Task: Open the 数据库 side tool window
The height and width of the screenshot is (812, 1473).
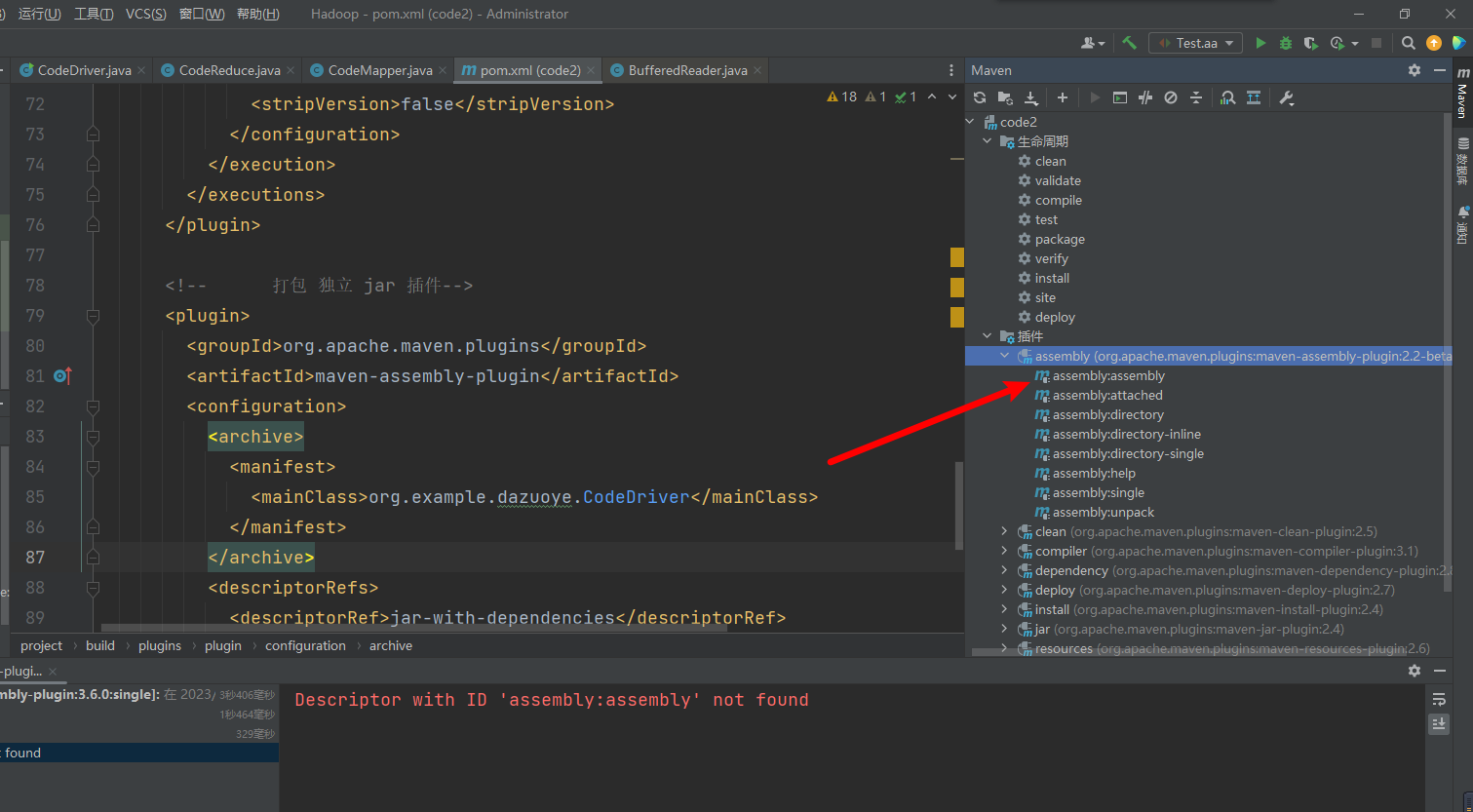Action: click(1461, 162)
